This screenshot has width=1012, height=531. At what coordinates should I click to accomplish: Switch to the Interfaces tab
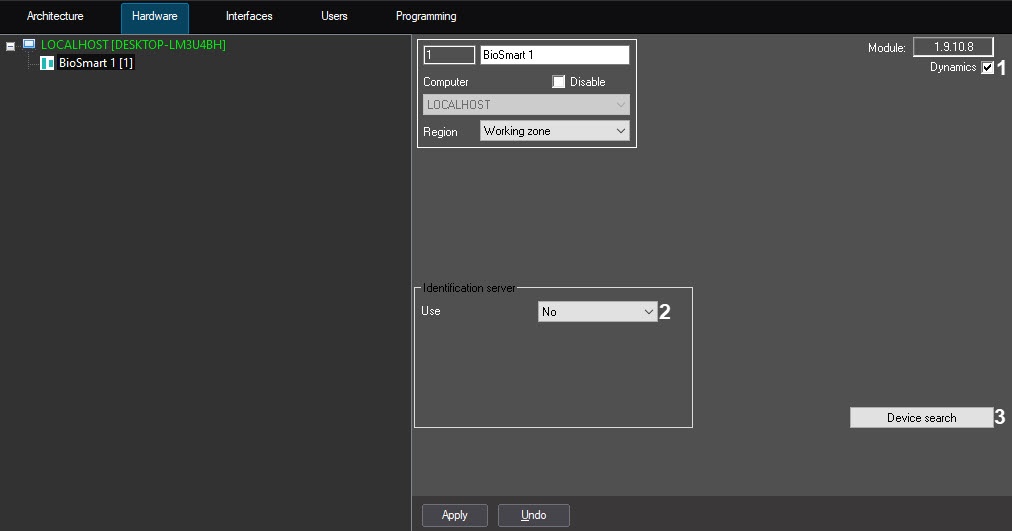tap(249, 17)
